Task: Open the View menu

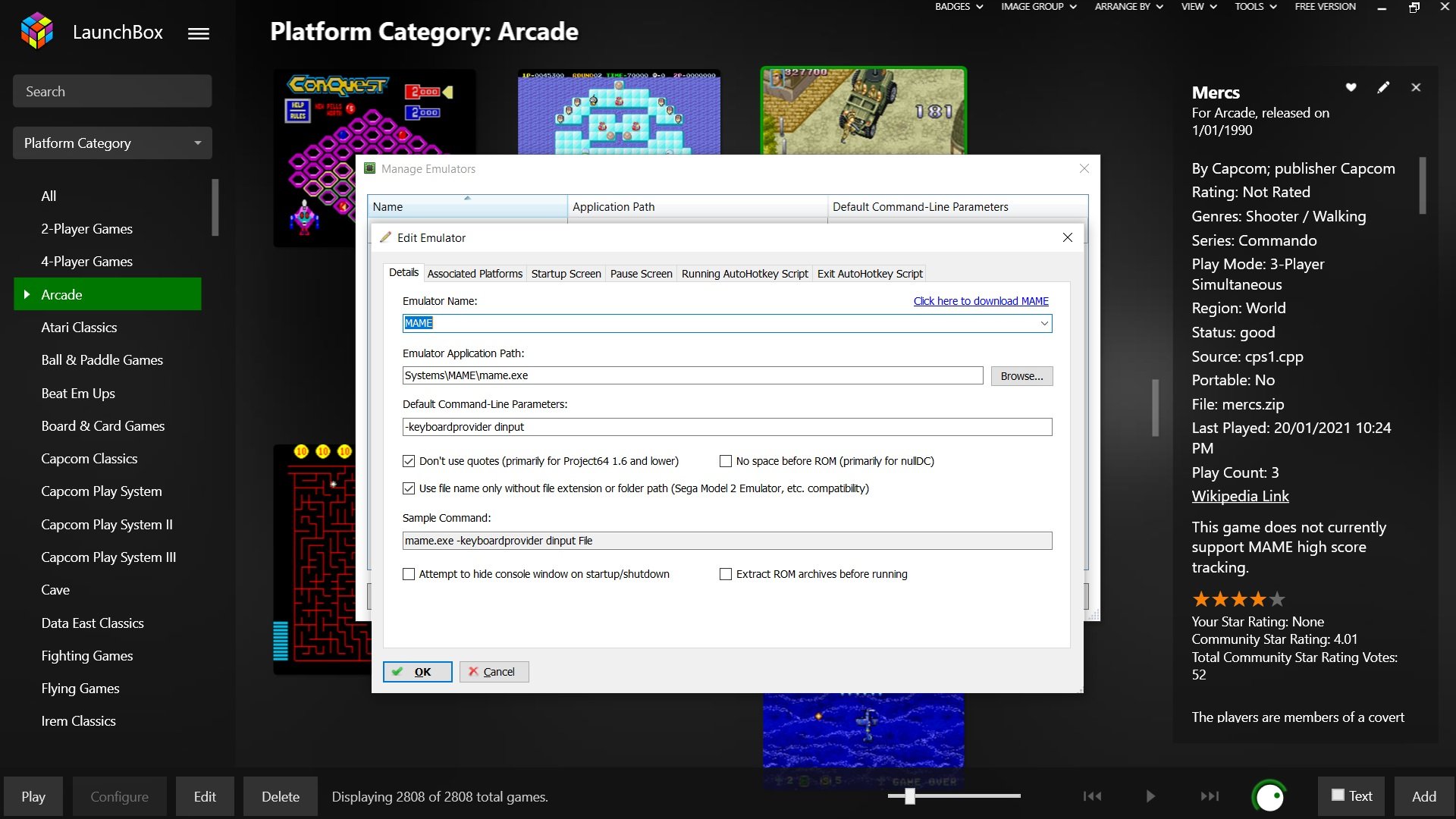Action: point(1199,7)
